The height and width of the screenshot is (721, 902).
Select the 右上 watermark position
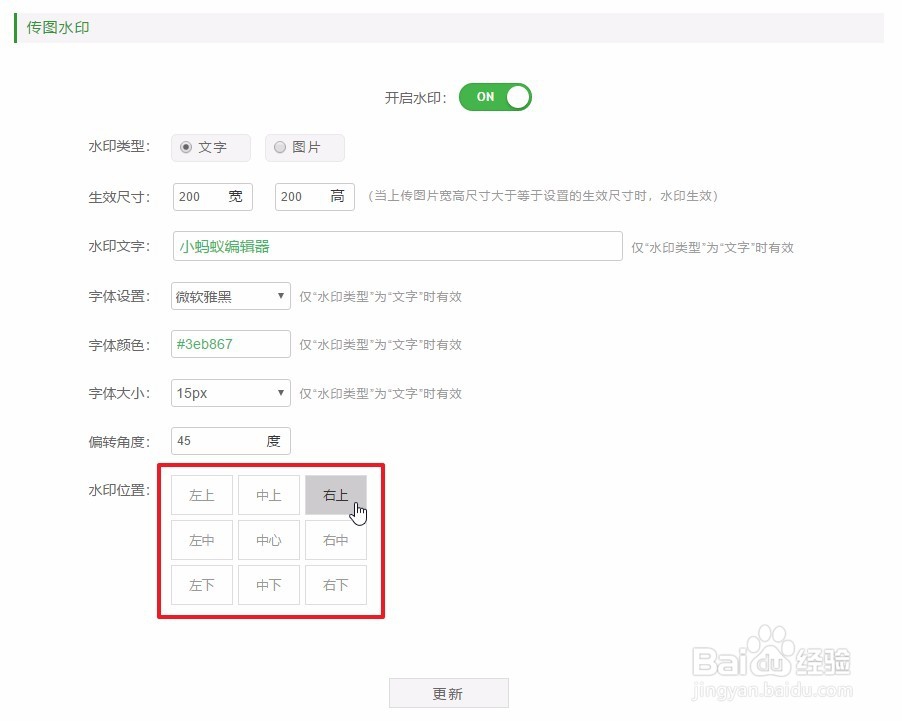click(x=336, y=495)
